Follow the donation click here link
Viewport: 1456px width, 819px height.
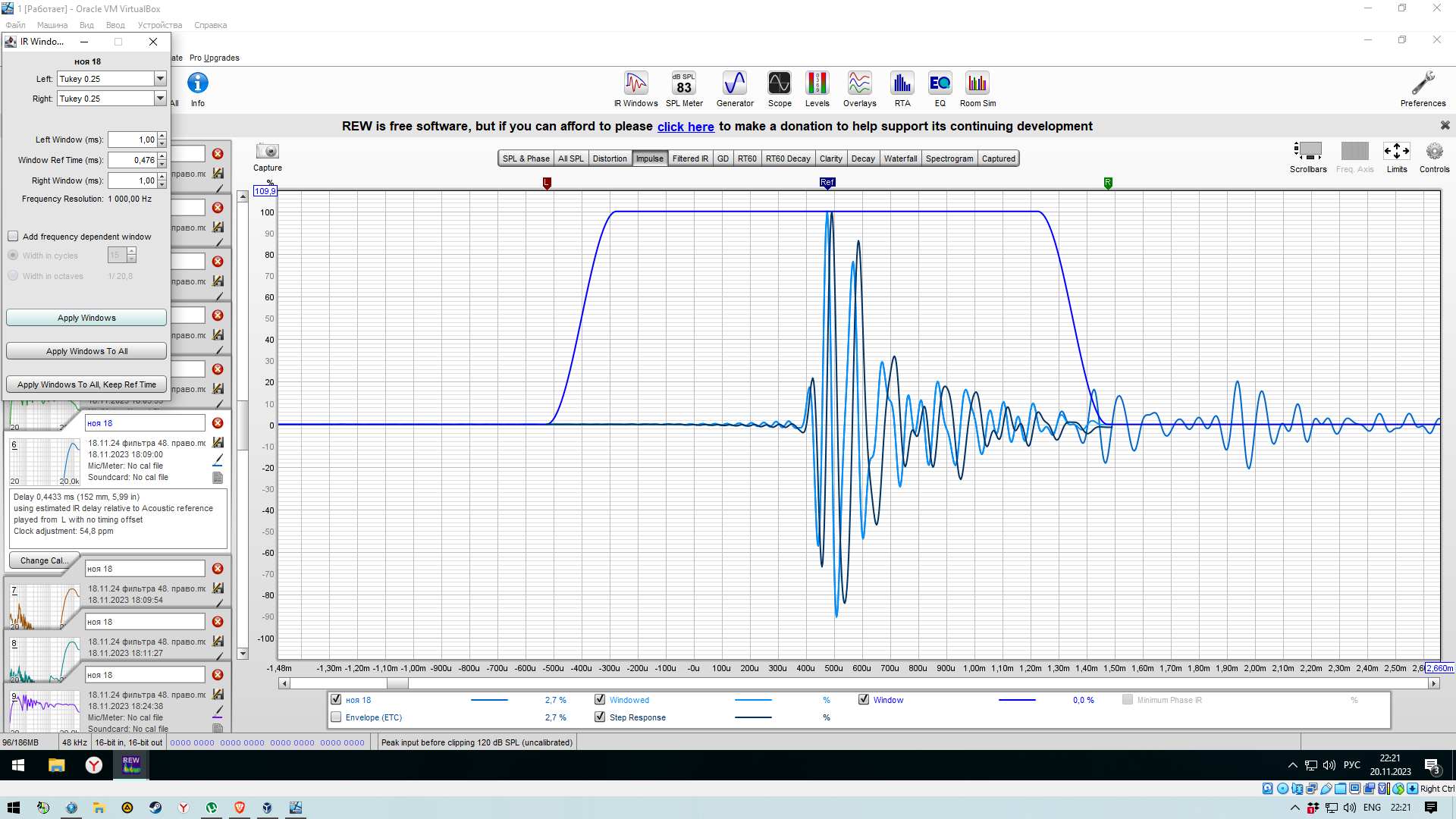685,127
